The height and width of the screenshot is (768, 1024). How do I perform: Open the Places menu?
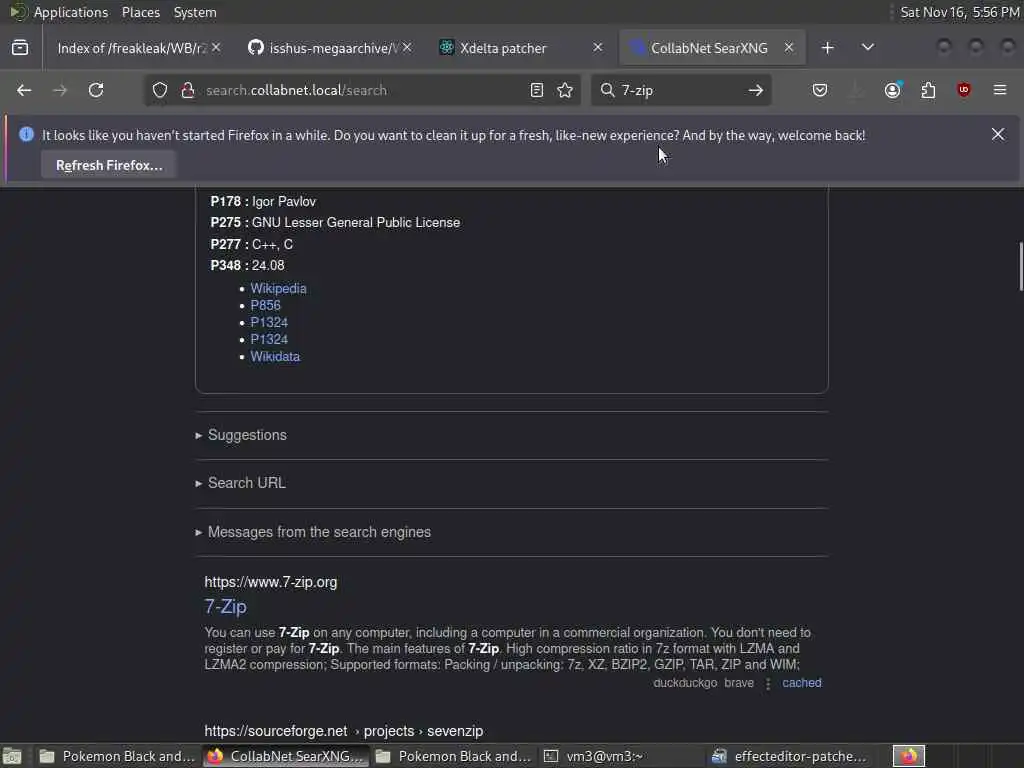coord(140,12)
